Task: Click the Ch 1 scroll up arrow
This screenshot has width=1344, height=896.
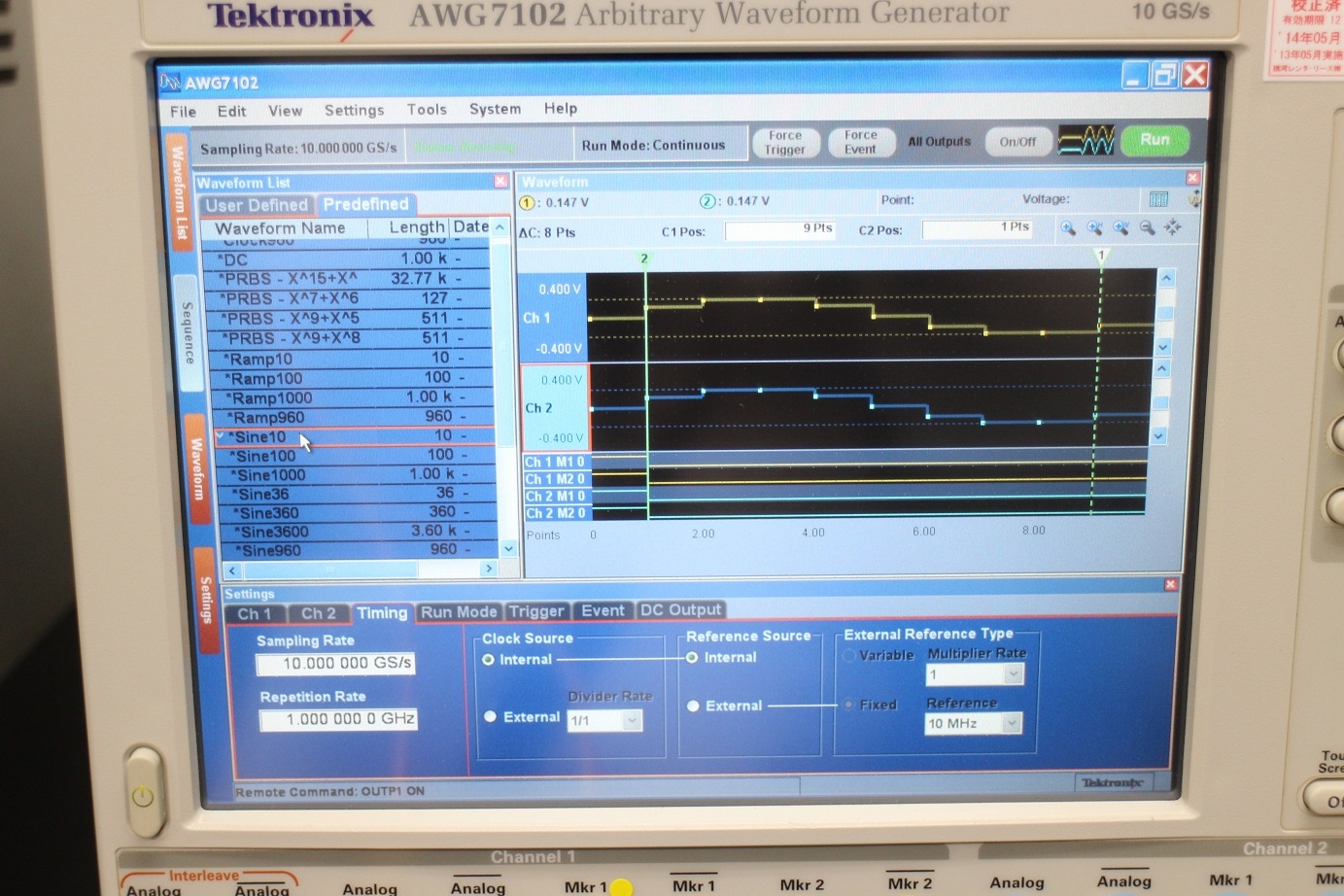Action: (1166, 279)
